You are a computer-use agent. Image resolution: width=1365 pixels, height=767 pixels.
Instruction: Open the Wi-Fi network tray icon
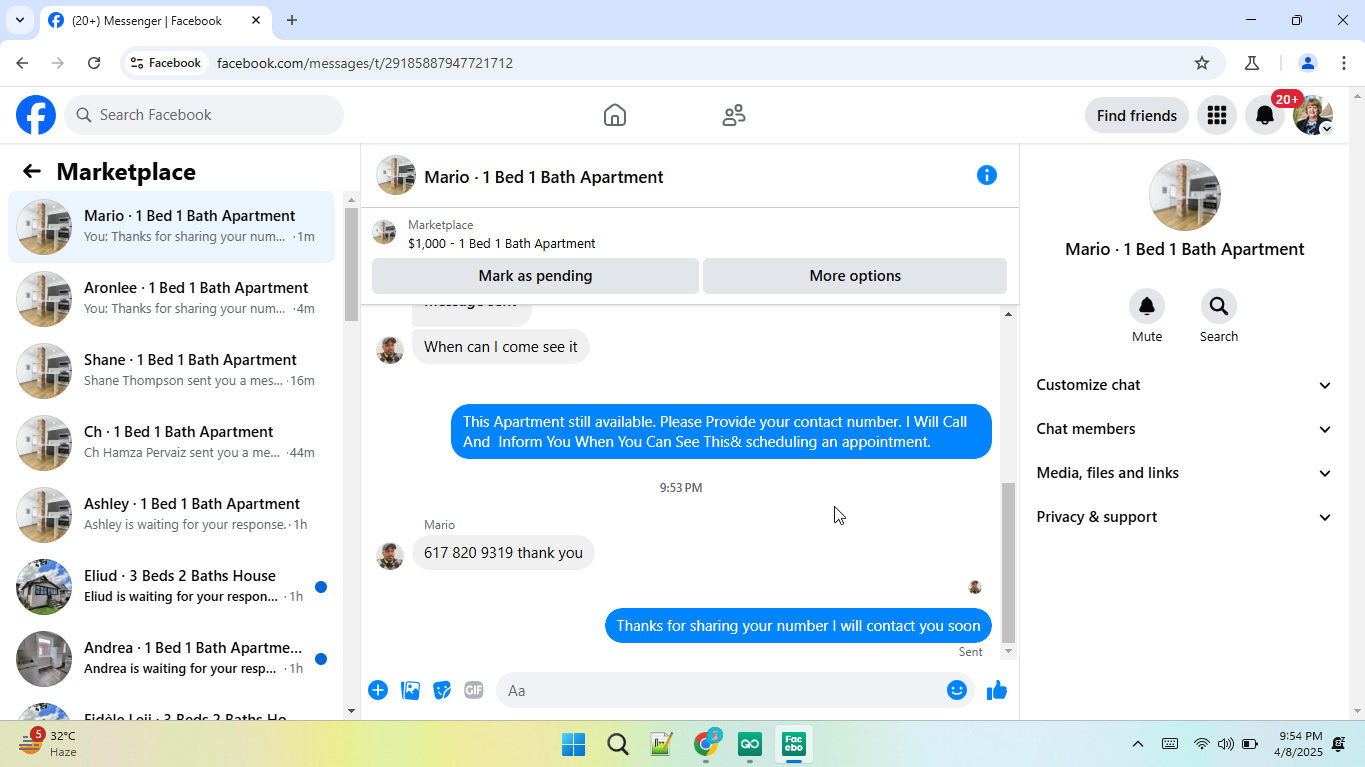pos(1202,744)
